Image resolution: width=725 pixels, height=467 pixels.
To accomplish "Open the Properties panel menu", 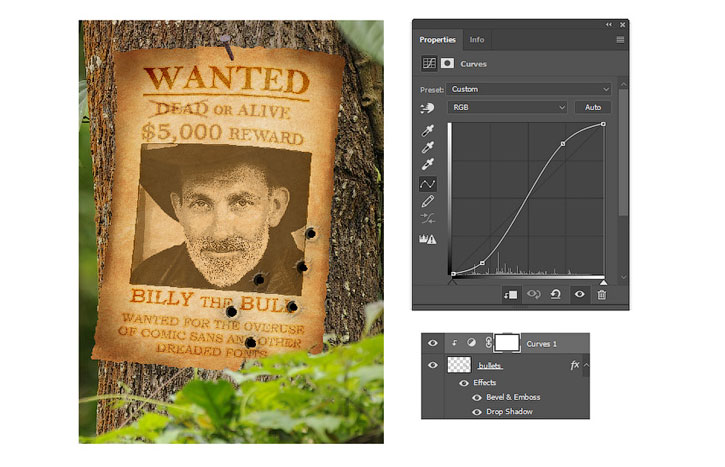I will click(620, 40).
